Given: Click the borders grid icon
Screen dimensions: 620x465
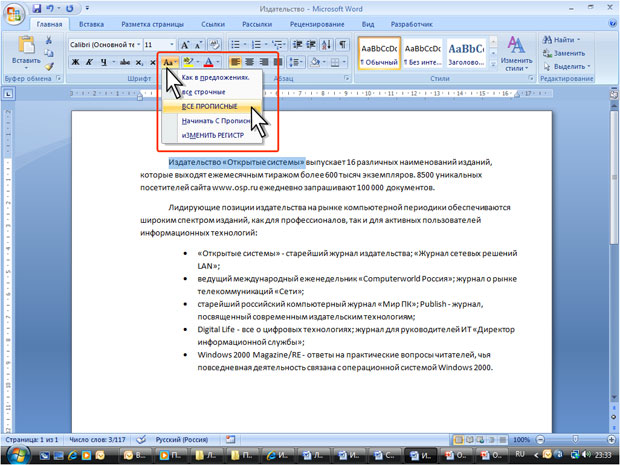Looking at the screenshot, I should [335, 62].
